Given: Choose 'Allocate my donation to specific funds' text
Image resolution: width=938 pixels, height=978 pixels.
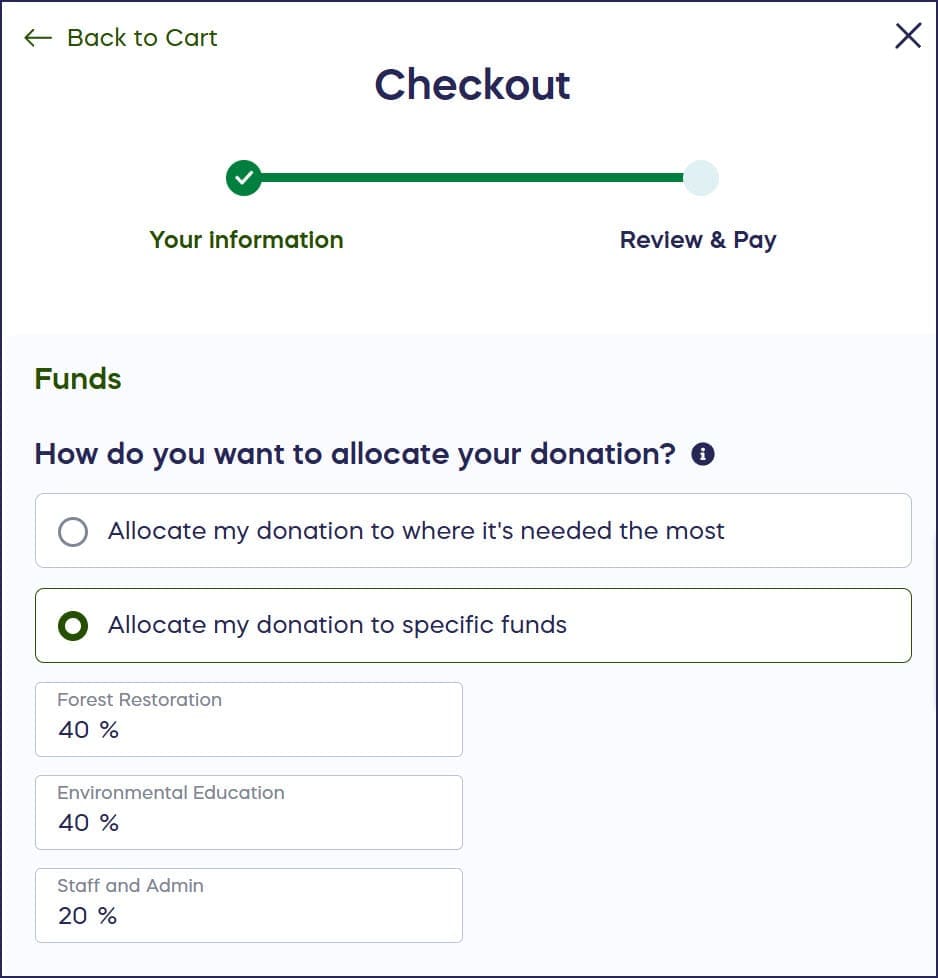Looking at the screenshot, I should click(x=337, y=626).
